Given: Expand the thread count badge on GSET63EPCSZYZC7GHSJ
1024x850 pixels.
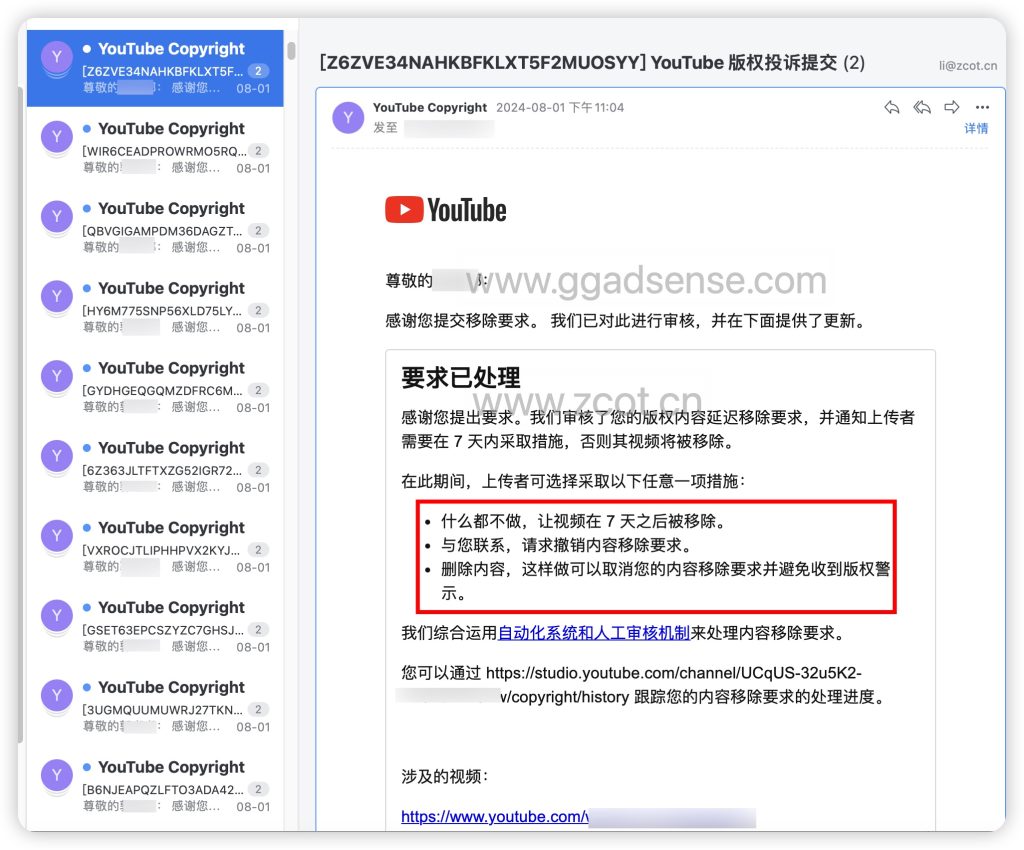Looking at the screenshot, I should coord(259,629).
